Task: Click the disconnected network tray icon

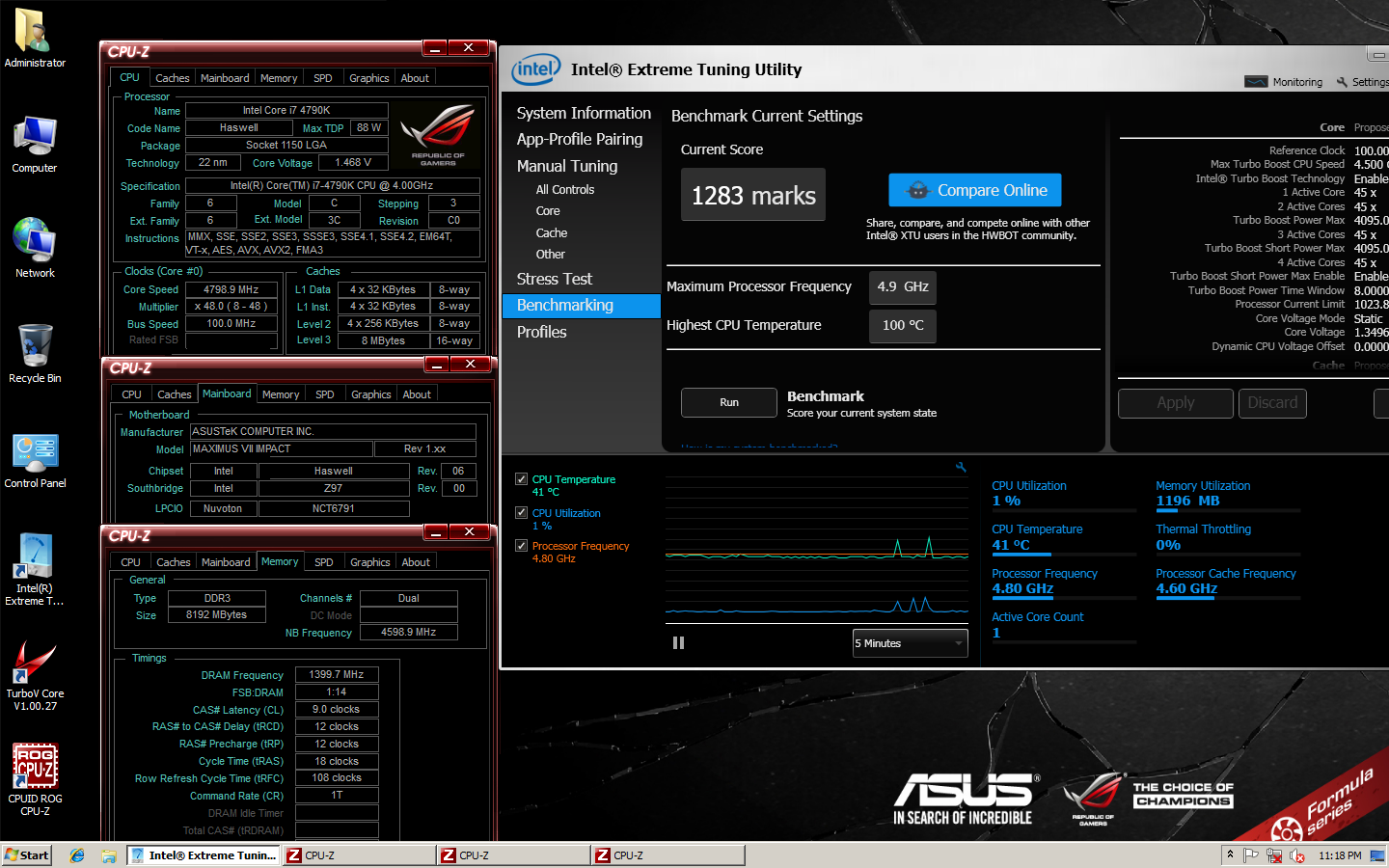Action: pyautogui.click(x=1274, y=855)
